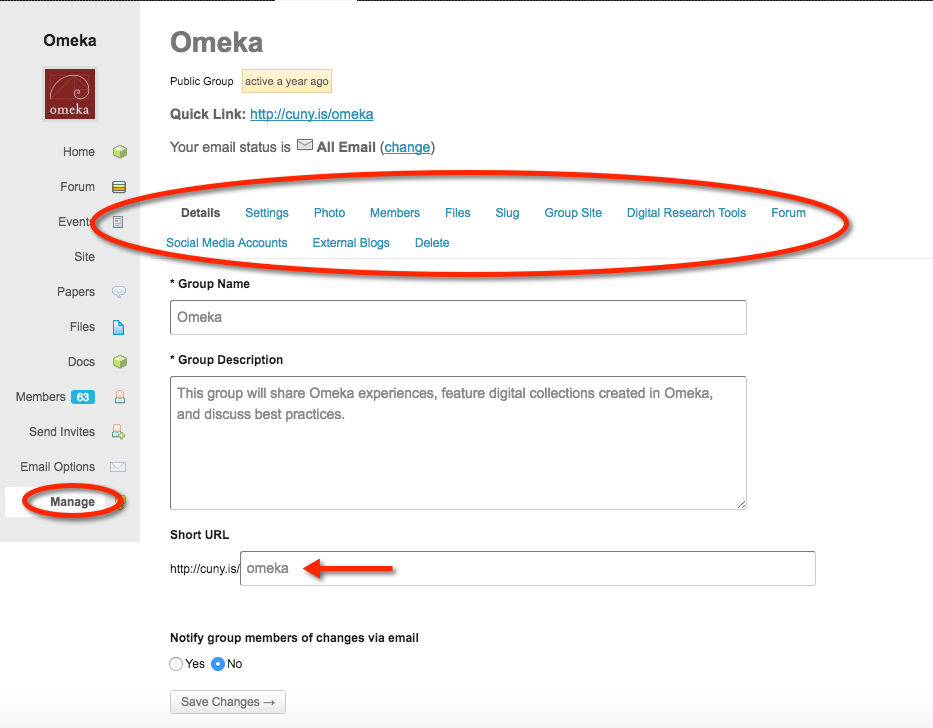The height and width of the screenshot is (728, 933).
Task: Open the Photo tab
Action: coord(329,213)
